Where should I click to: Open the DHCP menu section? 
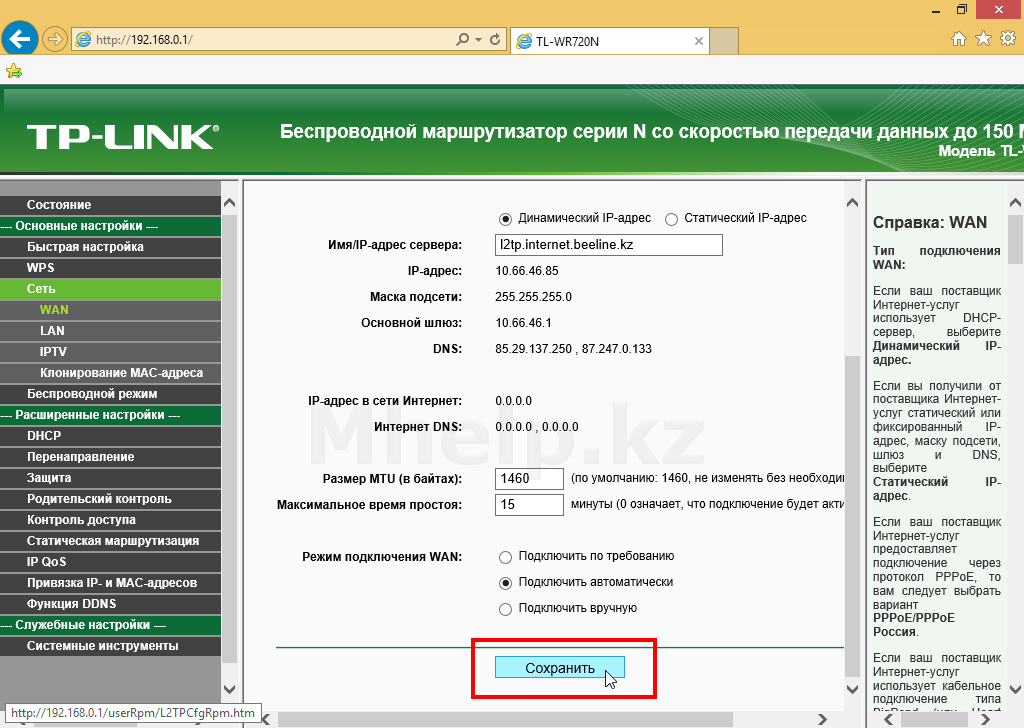point(44,436)
